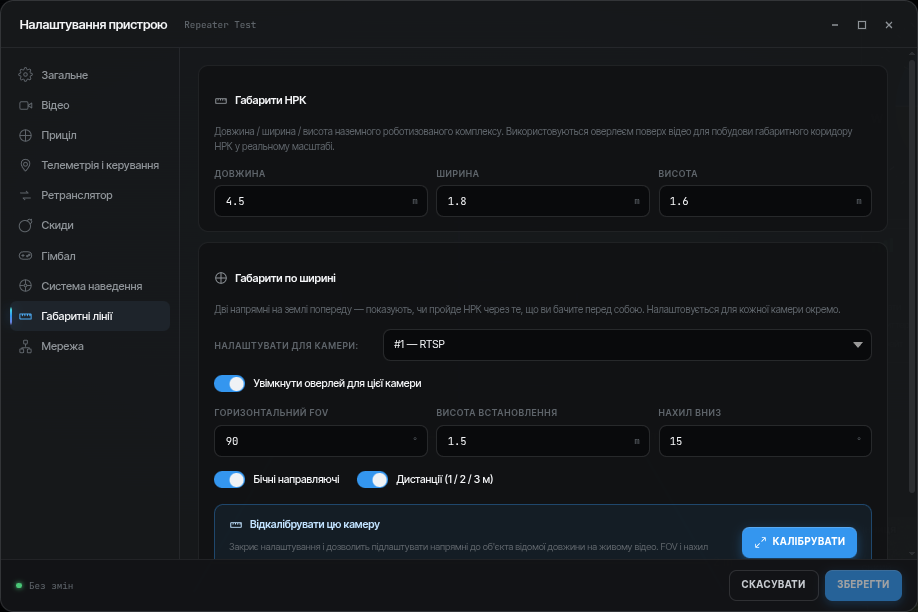Click the КАЛІБРУВАТИ button

799,542
